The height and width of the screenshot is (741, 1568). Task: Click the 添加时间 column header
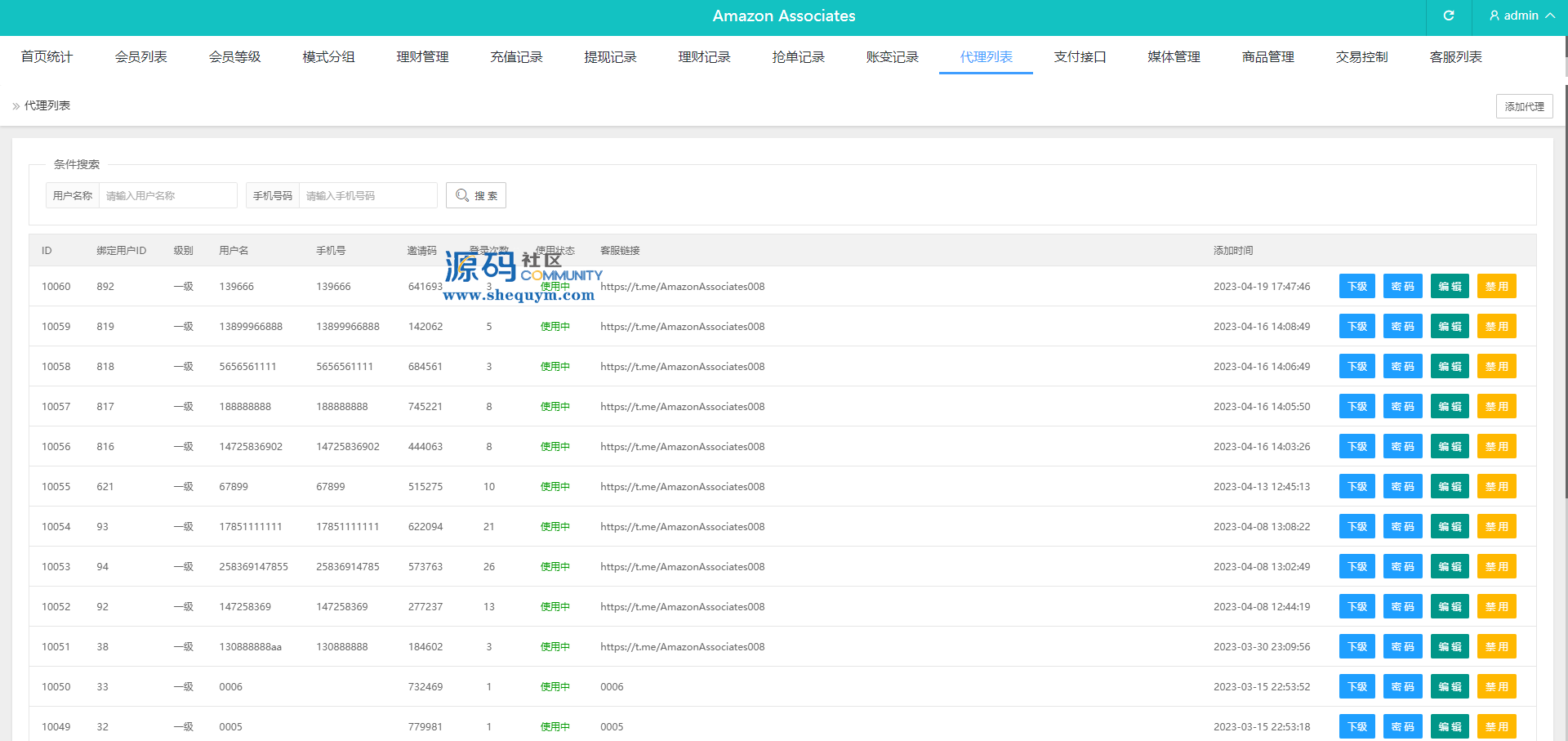coord(1233,250)
